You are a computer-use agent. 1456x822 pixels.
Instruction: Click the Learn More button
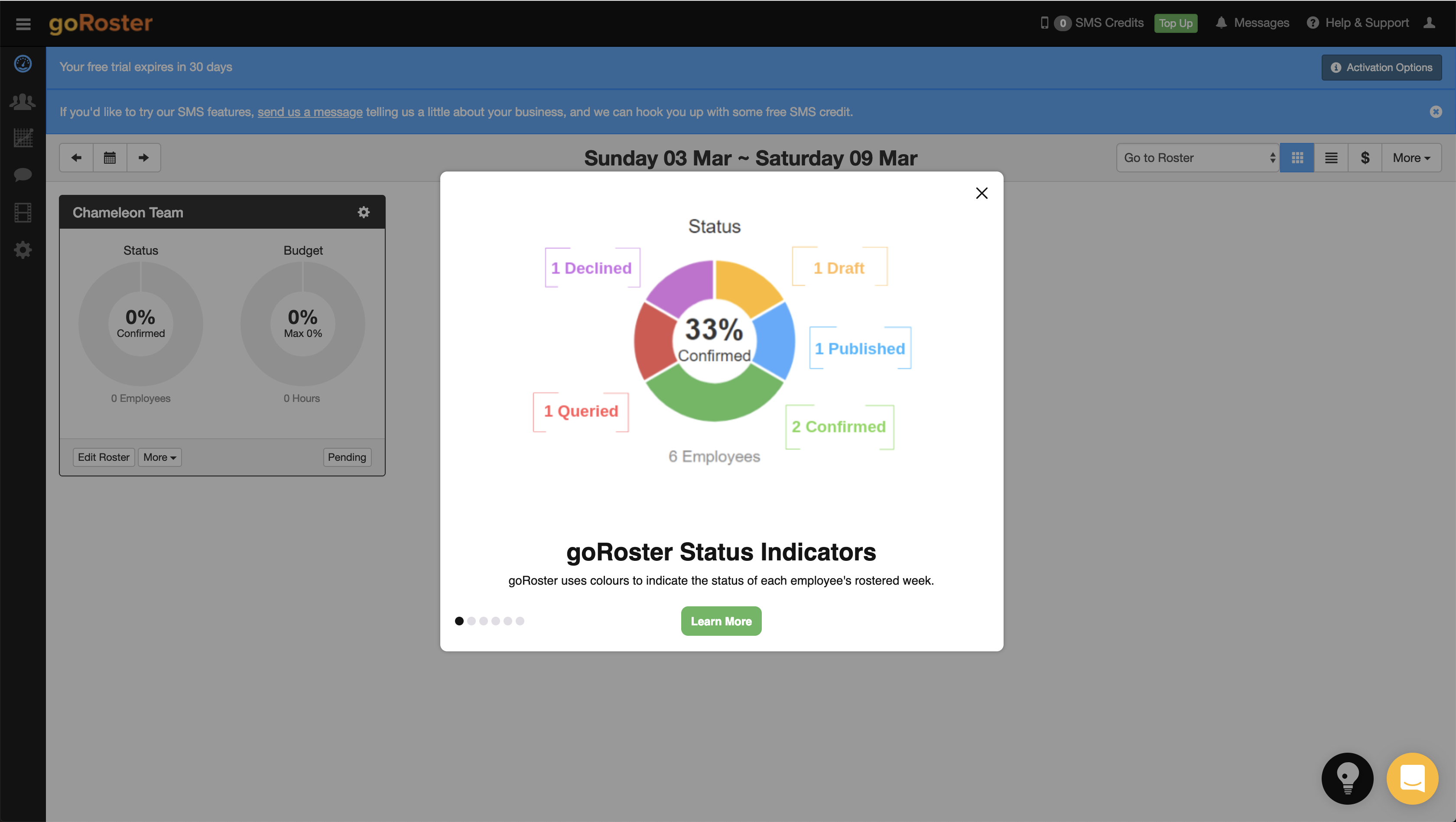[721, 621]
